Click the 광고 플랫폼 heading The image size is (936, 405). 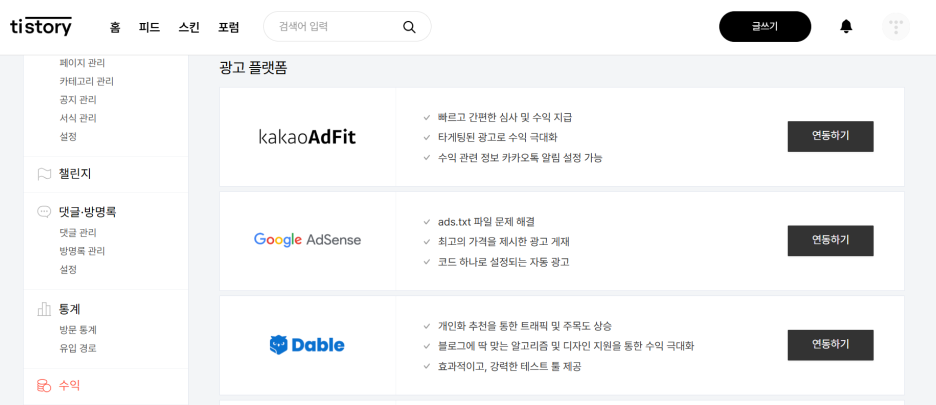[x=253, y=68]
